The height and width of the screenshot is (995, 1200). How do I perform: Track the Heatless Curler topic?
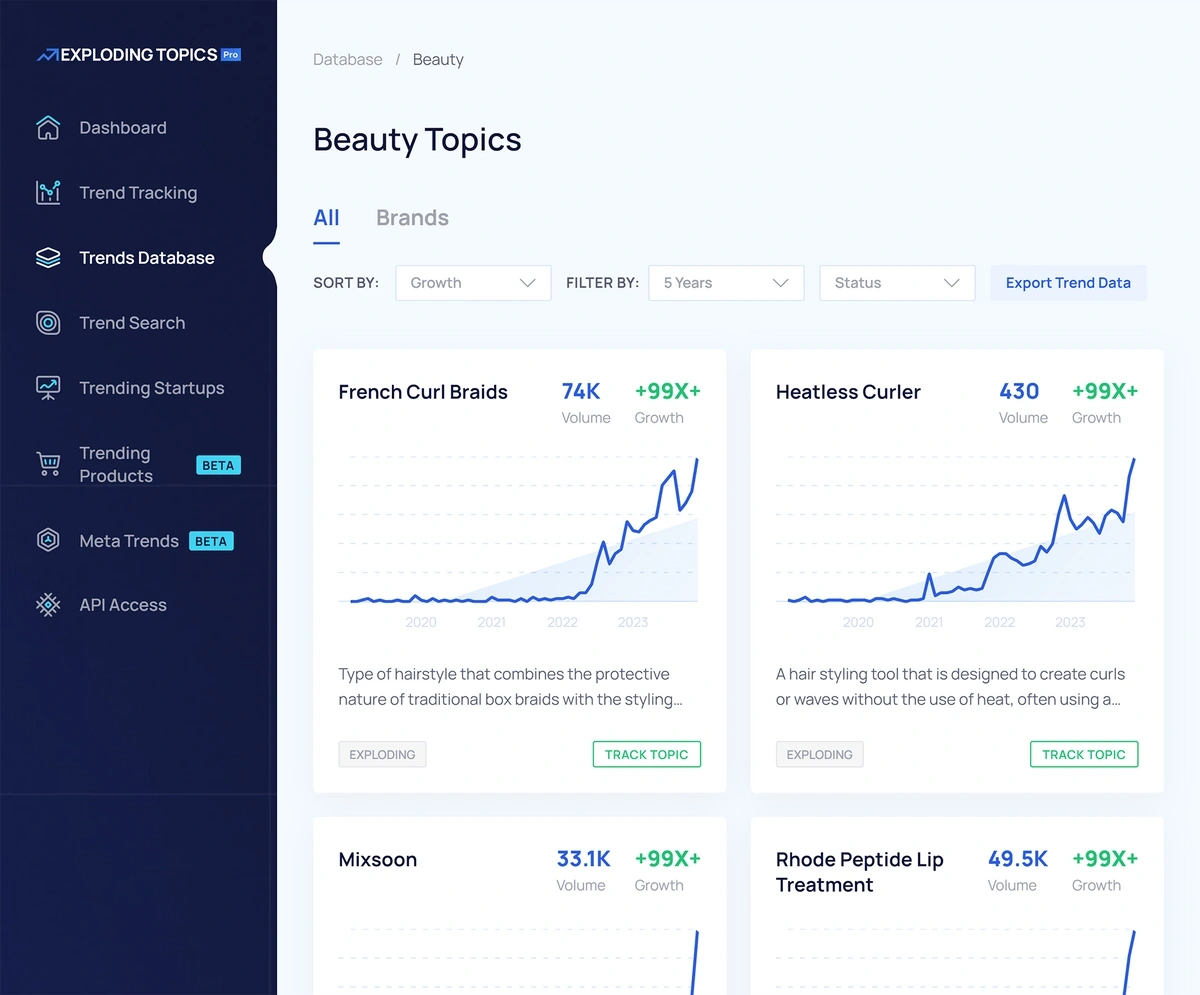click(1084, 754)
